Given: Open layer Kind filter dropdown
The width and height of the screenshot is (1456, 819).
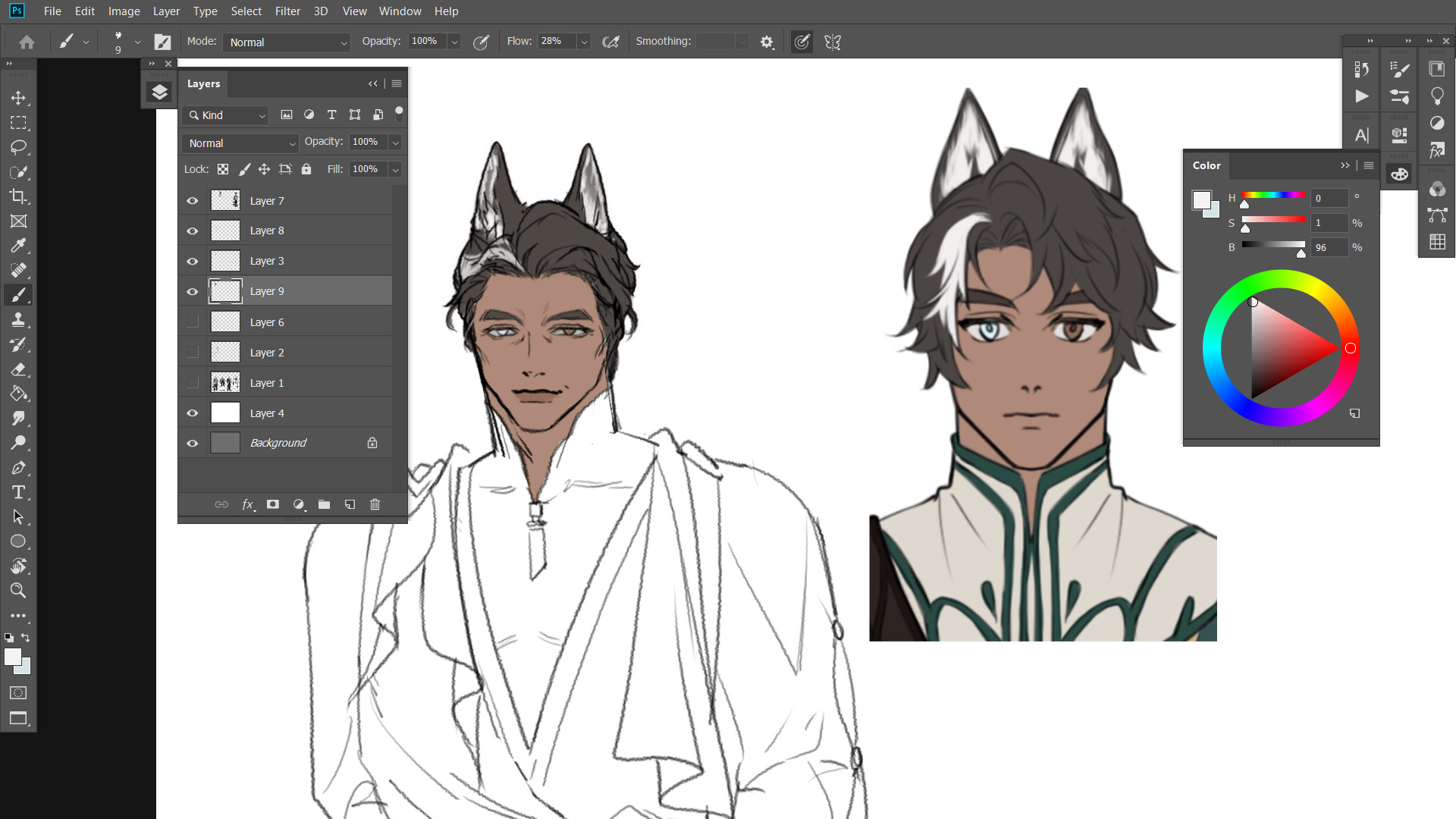Looking at the screenshot, I should click(225, 115).
